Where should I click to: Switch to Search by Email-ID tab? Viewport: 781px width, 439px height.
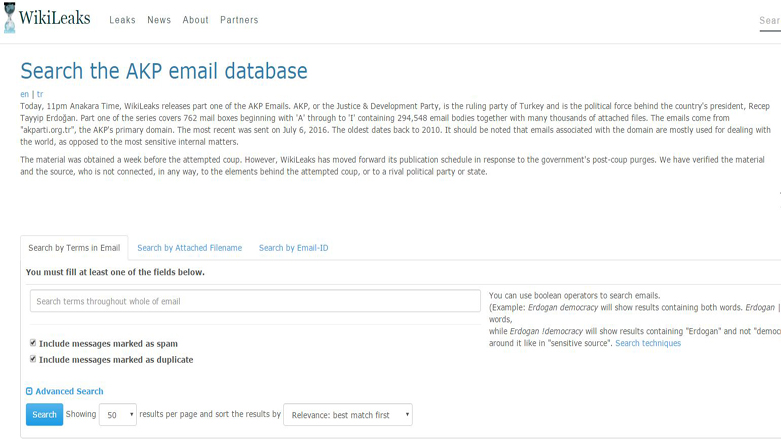293,248
